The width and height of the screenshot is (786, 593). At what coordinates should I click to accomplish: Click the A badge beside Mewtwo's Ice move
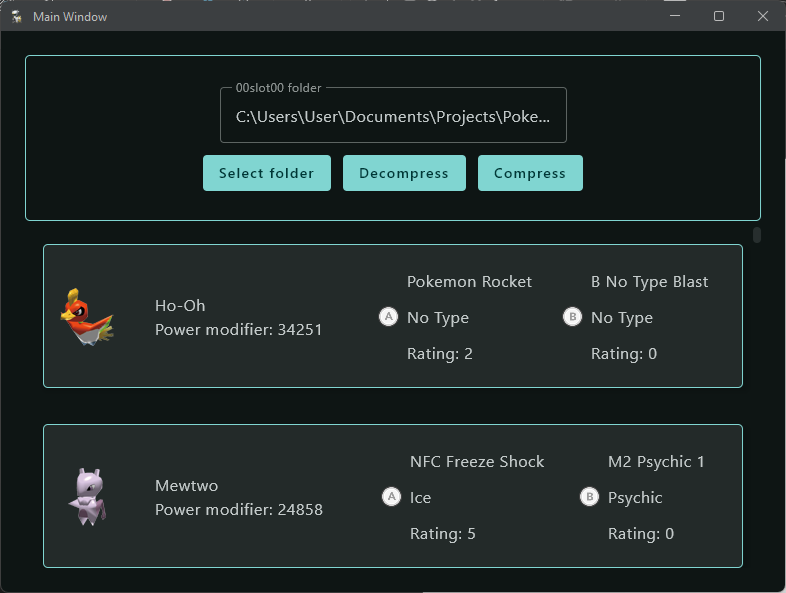pyautogui.click(x=391, y=497)
